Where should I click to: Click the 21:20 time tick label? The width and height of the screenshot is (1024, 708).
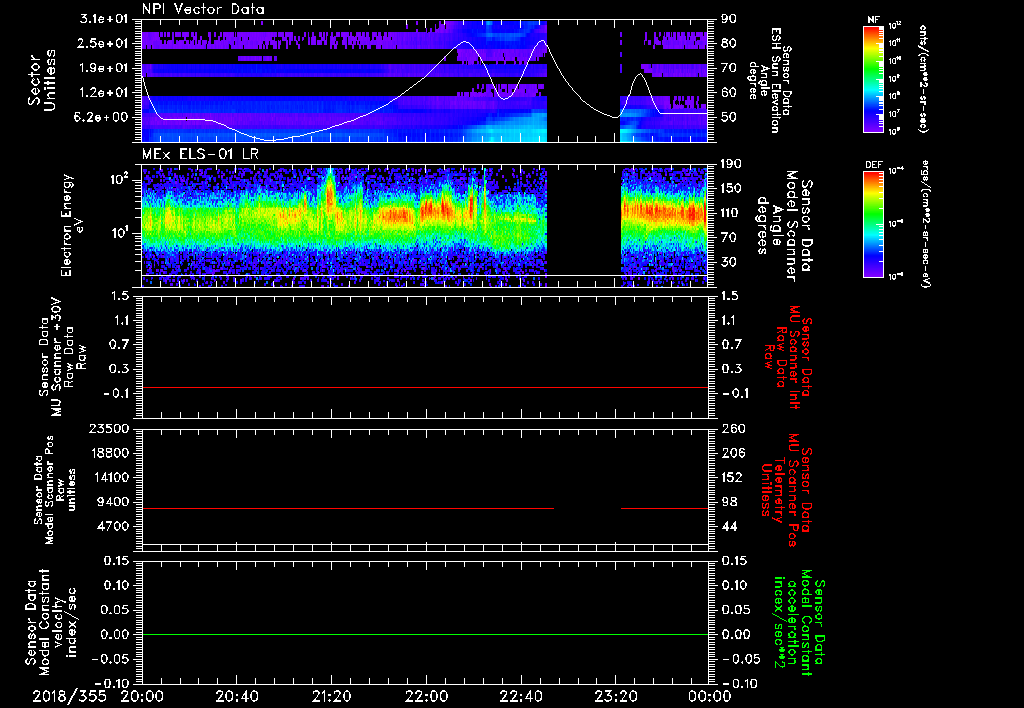pyautogui.click(x=332, y=696)
